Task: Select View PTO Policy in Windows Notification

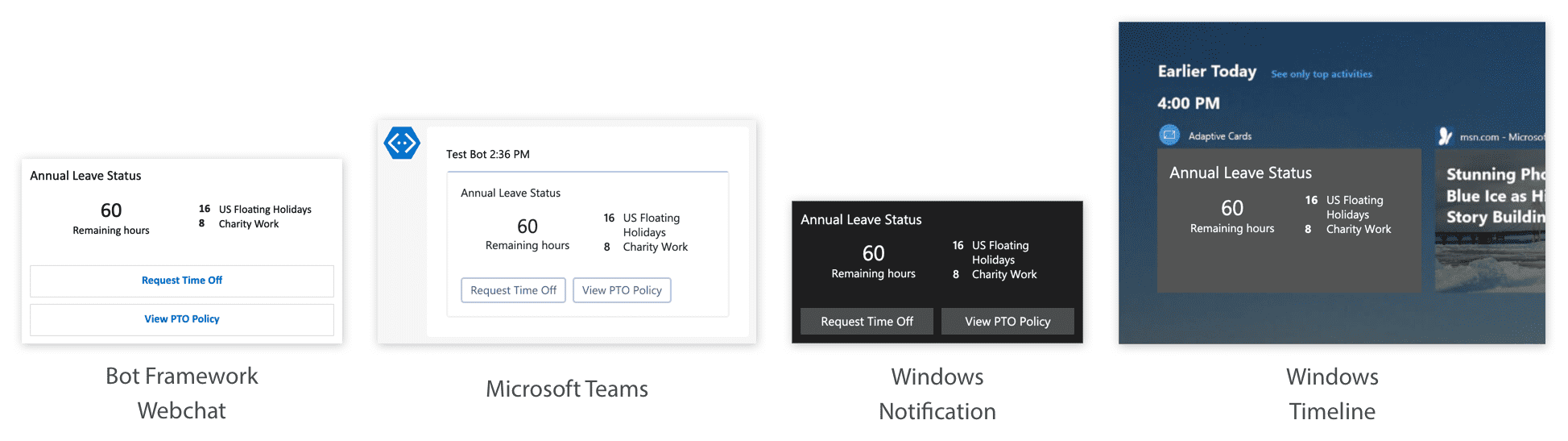Action: (x=1007, y=321)
